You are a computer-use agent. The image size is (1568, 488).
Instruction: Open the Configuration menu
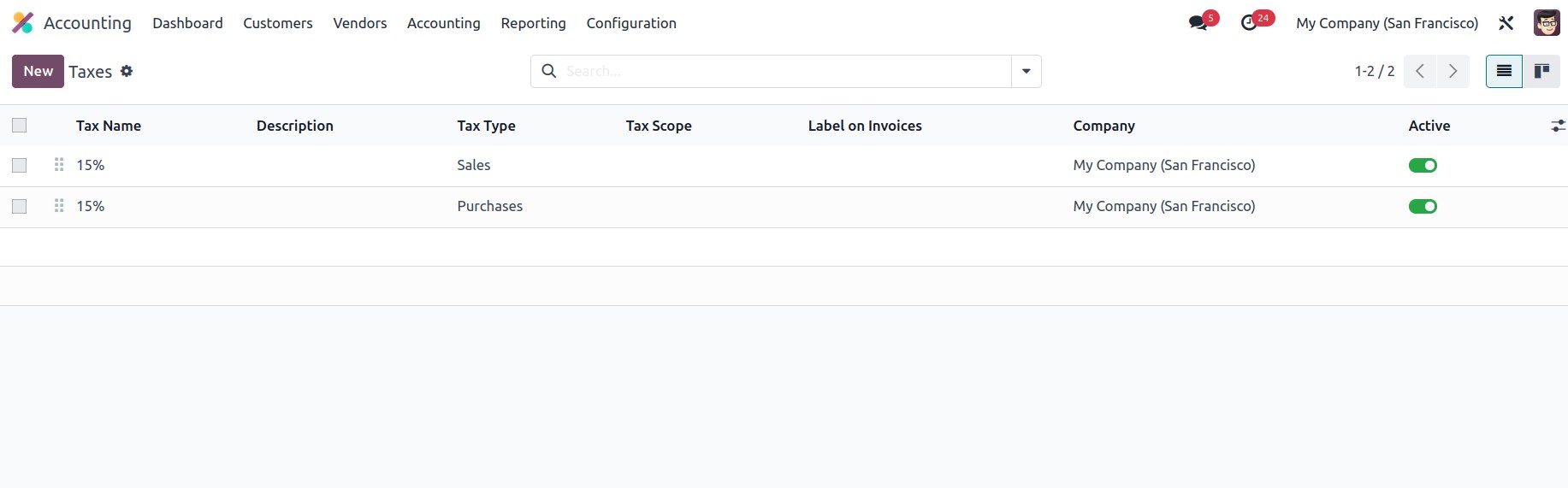(631, 23)
